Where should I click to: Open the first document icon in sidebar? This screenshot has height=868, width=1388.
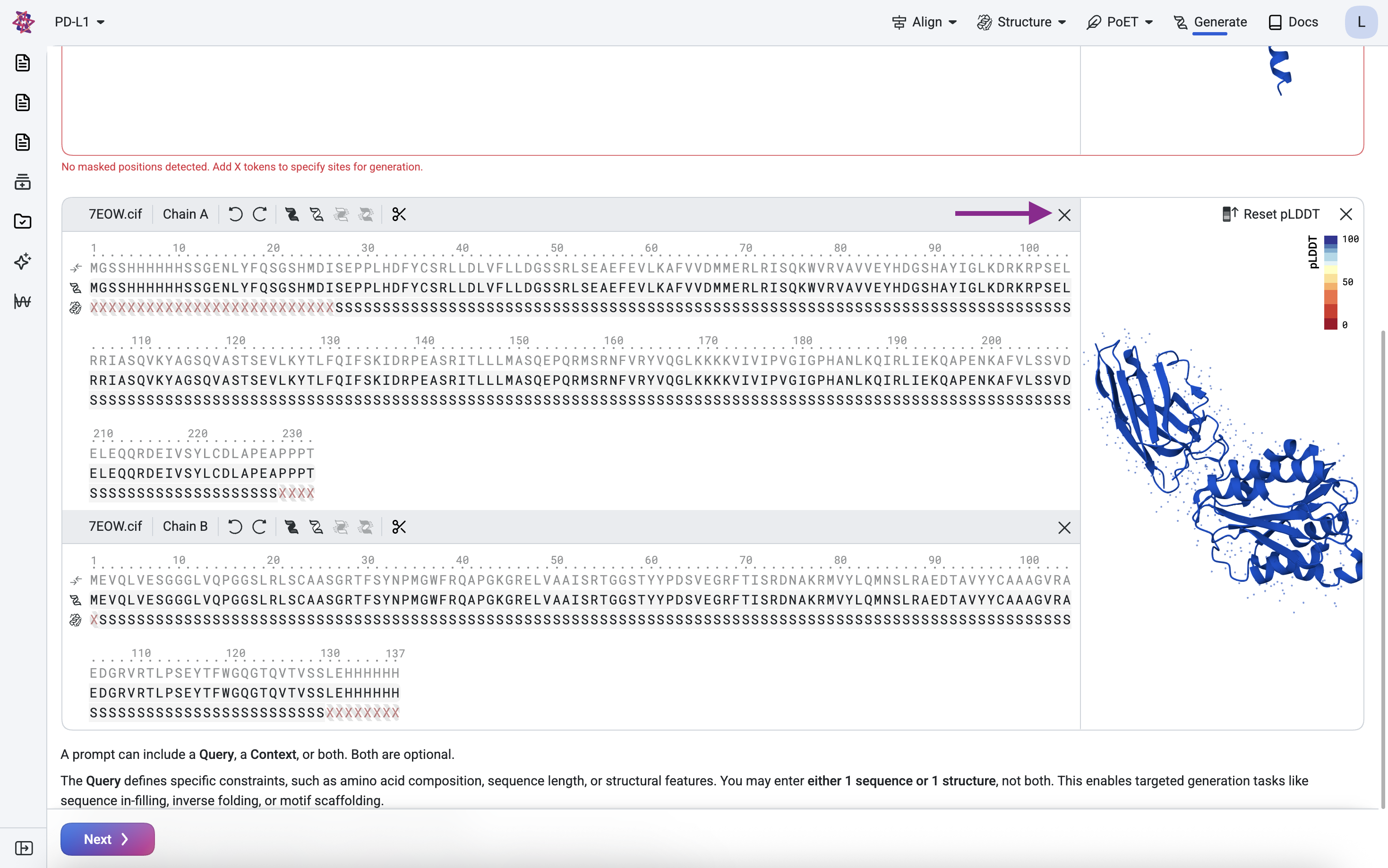23,63
